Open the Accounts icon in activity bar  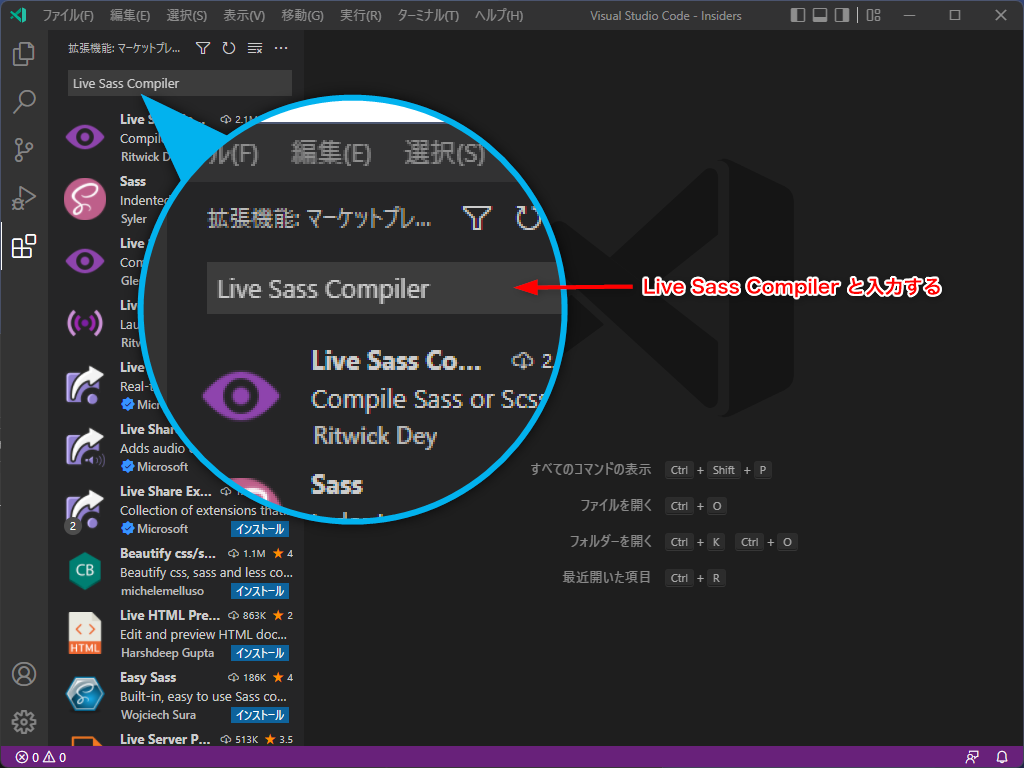(x=24, y=673)
